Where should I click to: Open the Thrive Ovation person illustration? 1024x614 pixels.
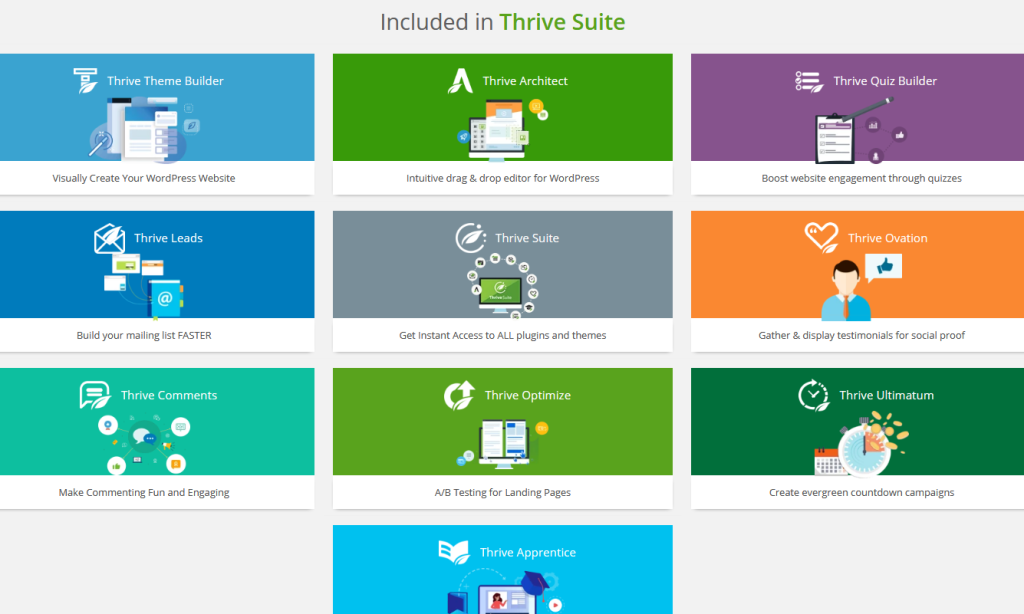click(860, 287)
